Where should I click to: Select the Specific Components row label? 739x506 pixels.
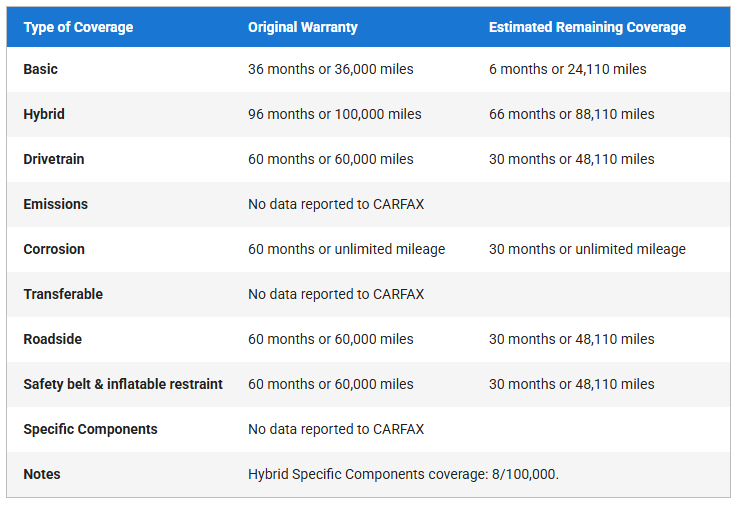pyautogui.click(x=90, y=429)
